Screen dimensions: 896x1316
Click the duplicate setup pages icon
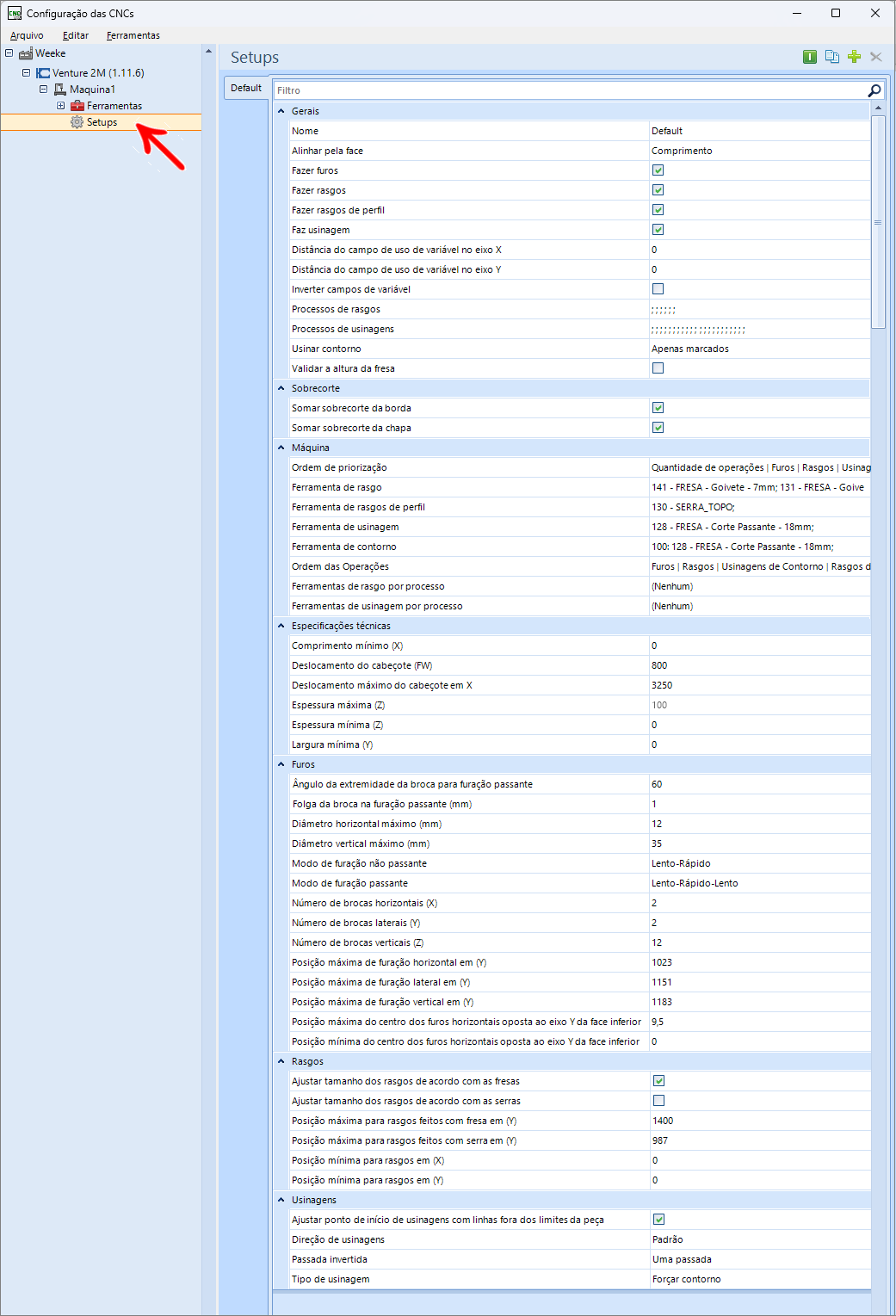(x=832, y=57)
